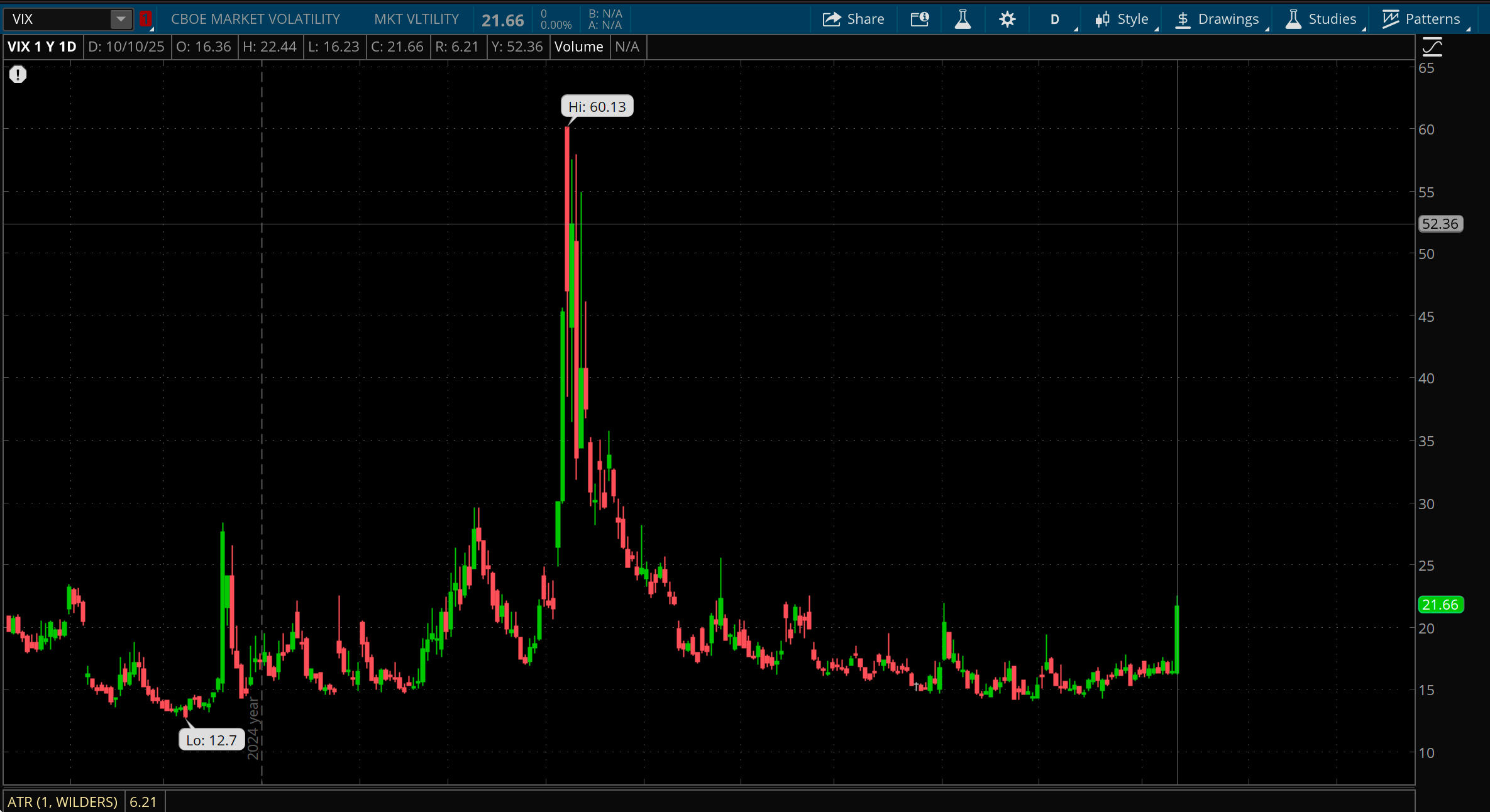Click the VIX symbol input field
This screenshot has width=1490, height=812.
[x=57, y=19]
